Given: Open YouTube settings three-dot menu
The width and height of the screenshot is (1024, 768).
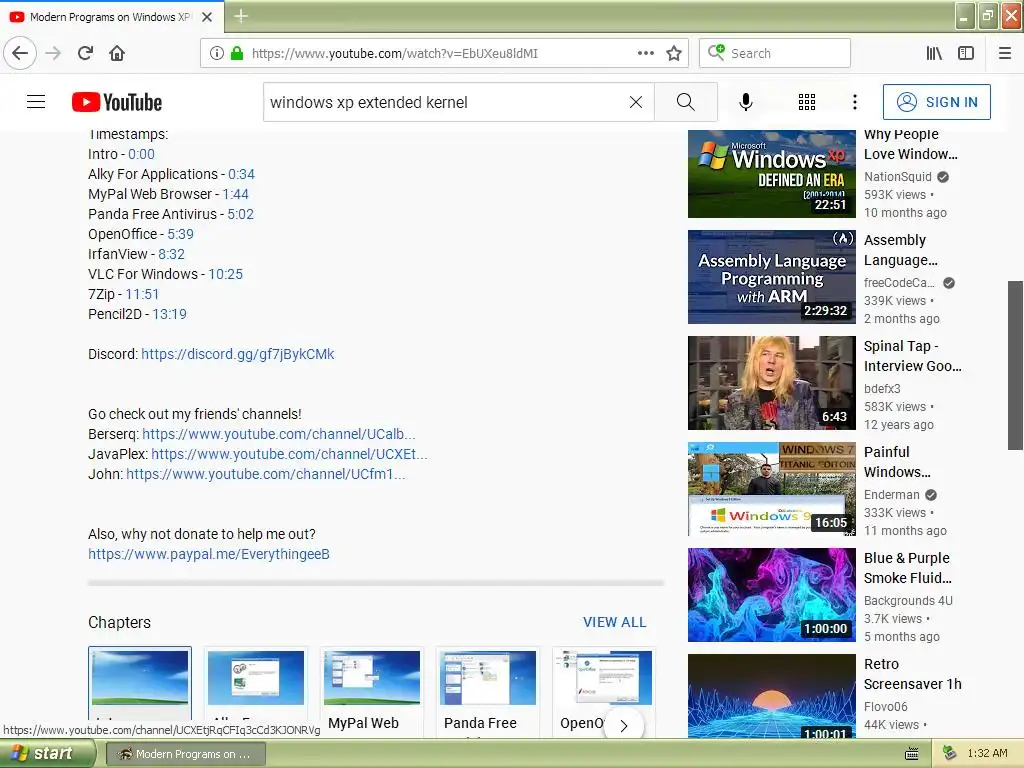Looking at the screenshot, I should [x=855, y=102].
